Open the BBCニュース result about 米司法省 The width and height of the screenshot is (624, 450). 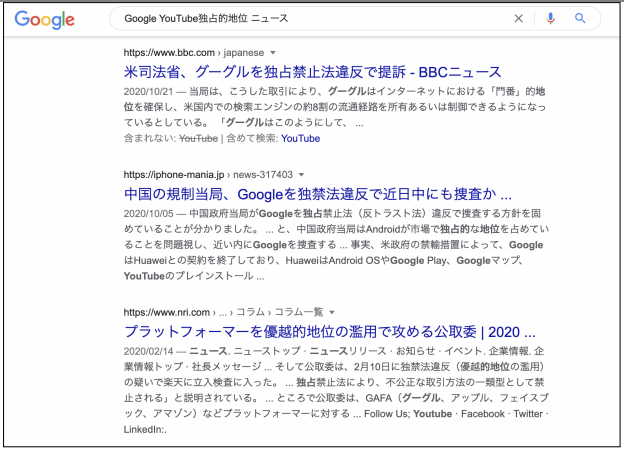point(312,72)
